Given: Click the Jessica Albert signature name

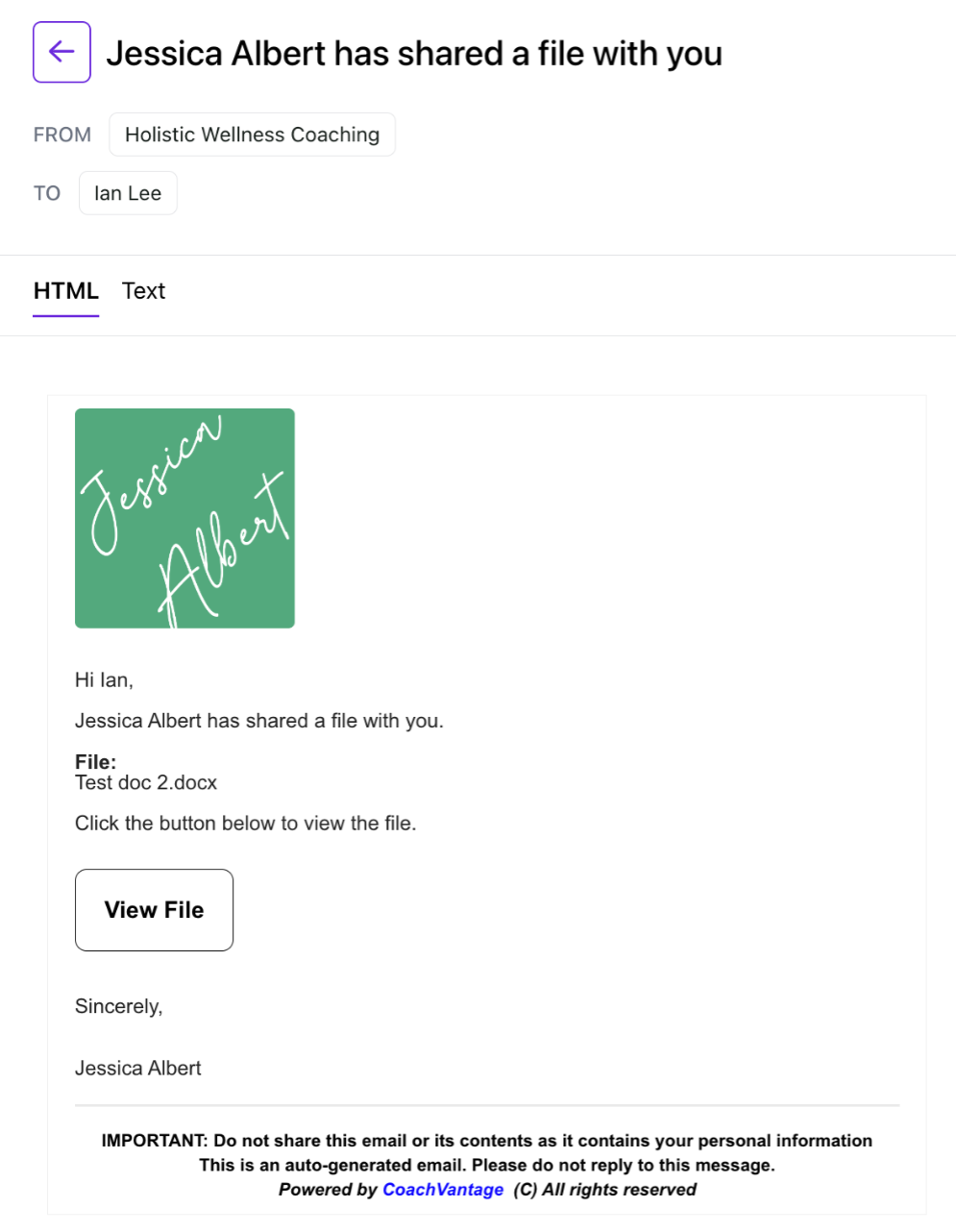Looking at the screenshot, I should pyautogui.click(x=138, y=1068).
